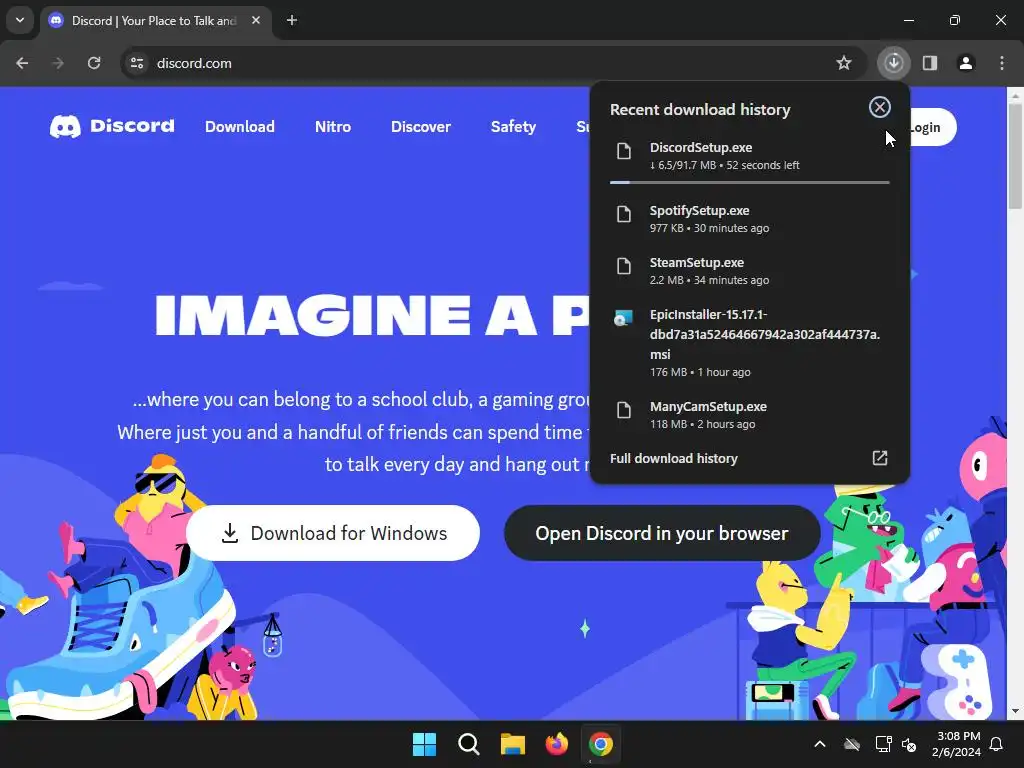Click the Discord logo in the header
This screenshot has width=1024, height=768.
click(x=112, y=126)
